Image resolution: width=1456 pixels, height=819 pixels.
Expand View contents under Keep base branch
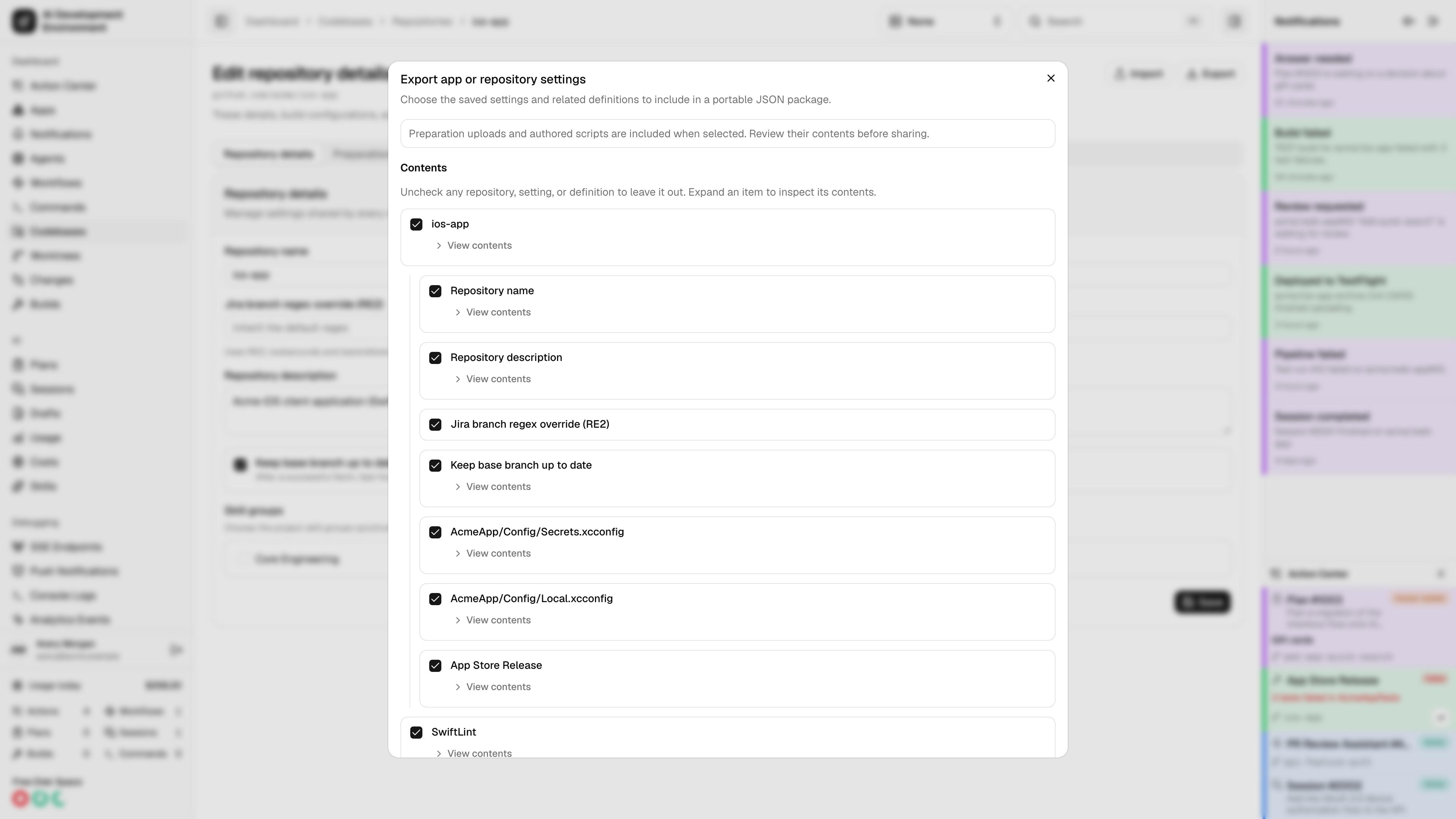point(493,486)
